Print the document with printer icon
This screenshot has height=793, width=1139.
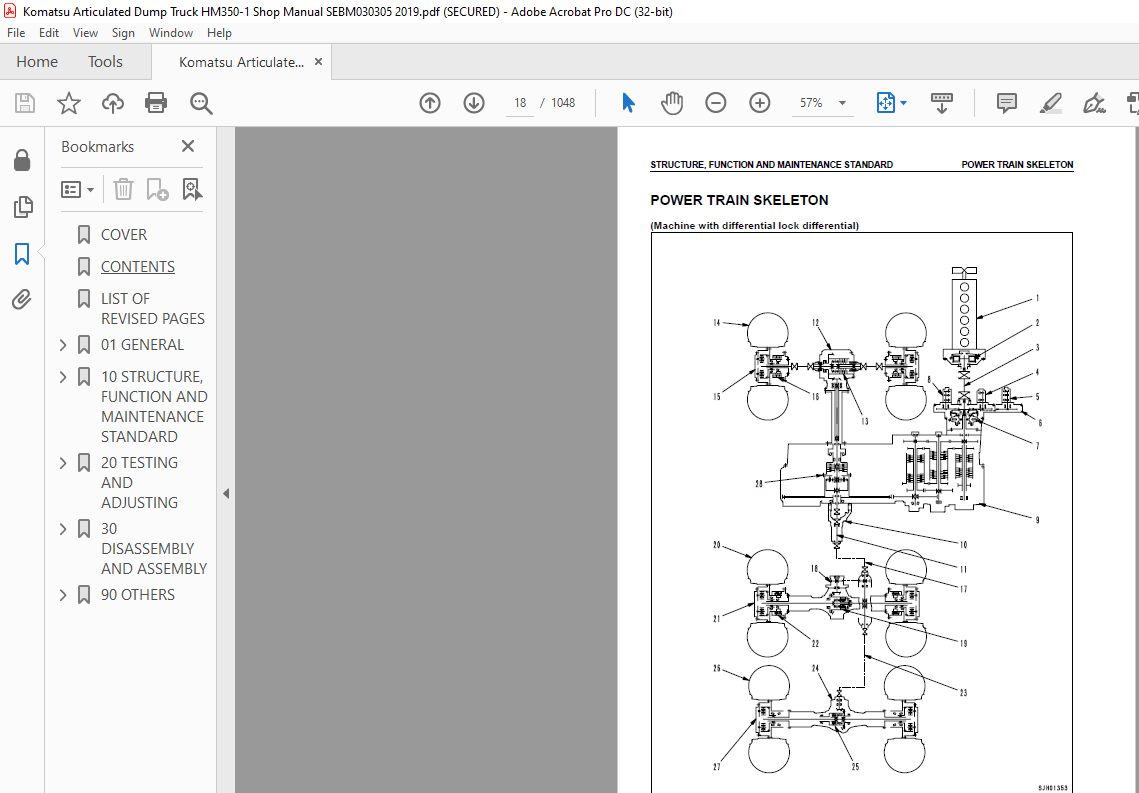[x=156, y=103]
